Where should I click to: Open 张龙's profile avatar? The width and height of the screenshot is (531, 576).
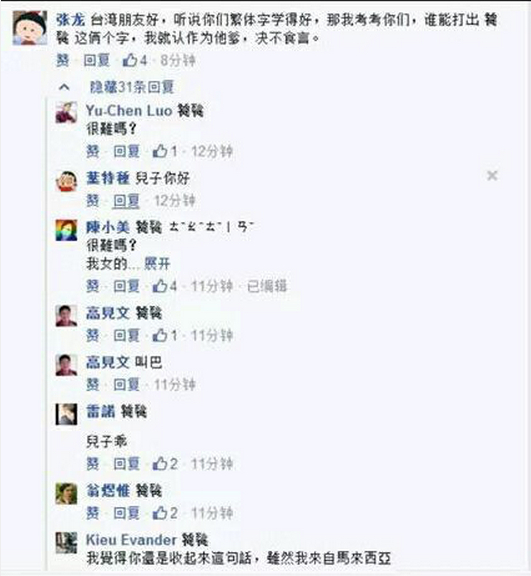point(30,28)
